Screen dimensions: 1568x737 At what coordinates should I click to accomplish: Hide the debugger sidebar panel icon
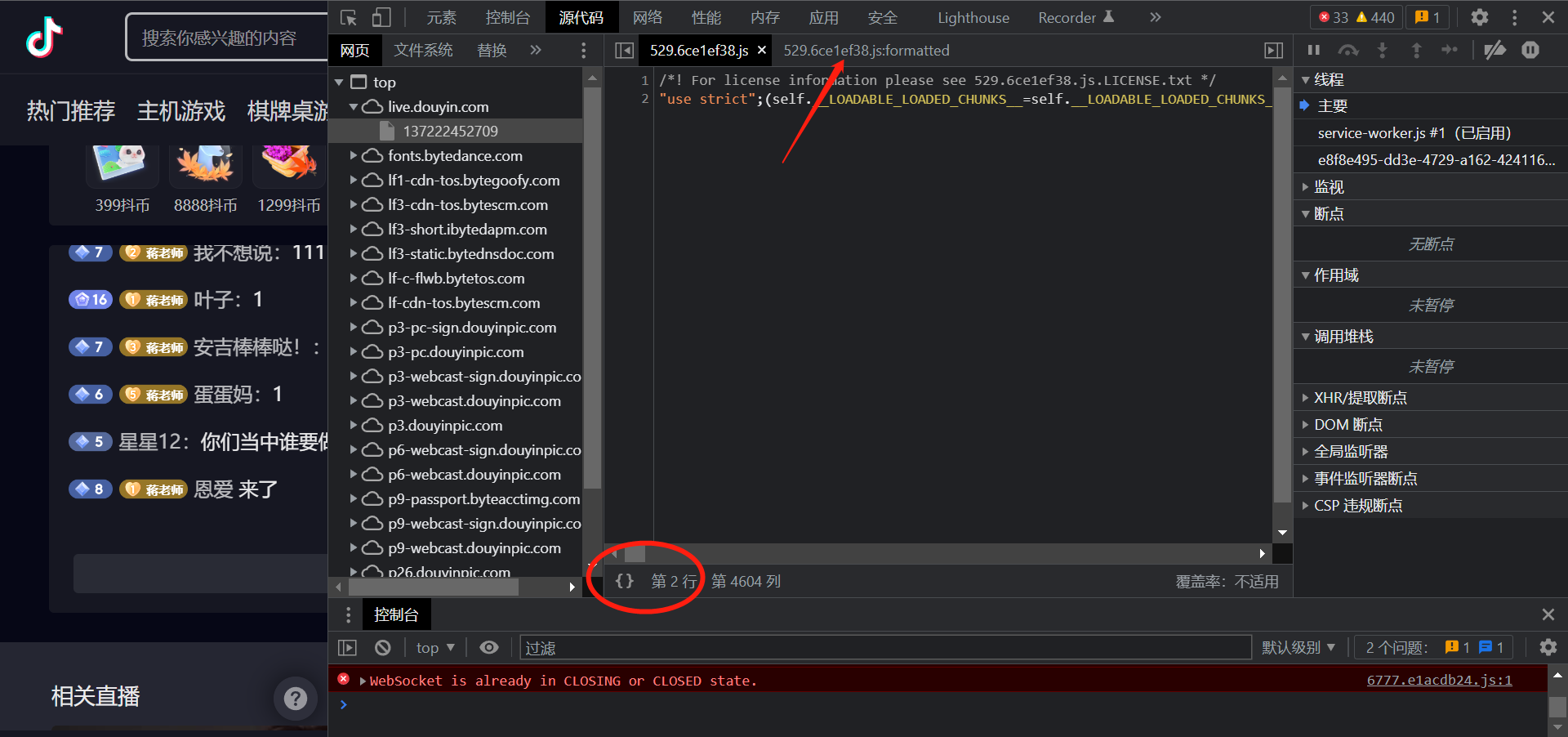point(1274,51)
